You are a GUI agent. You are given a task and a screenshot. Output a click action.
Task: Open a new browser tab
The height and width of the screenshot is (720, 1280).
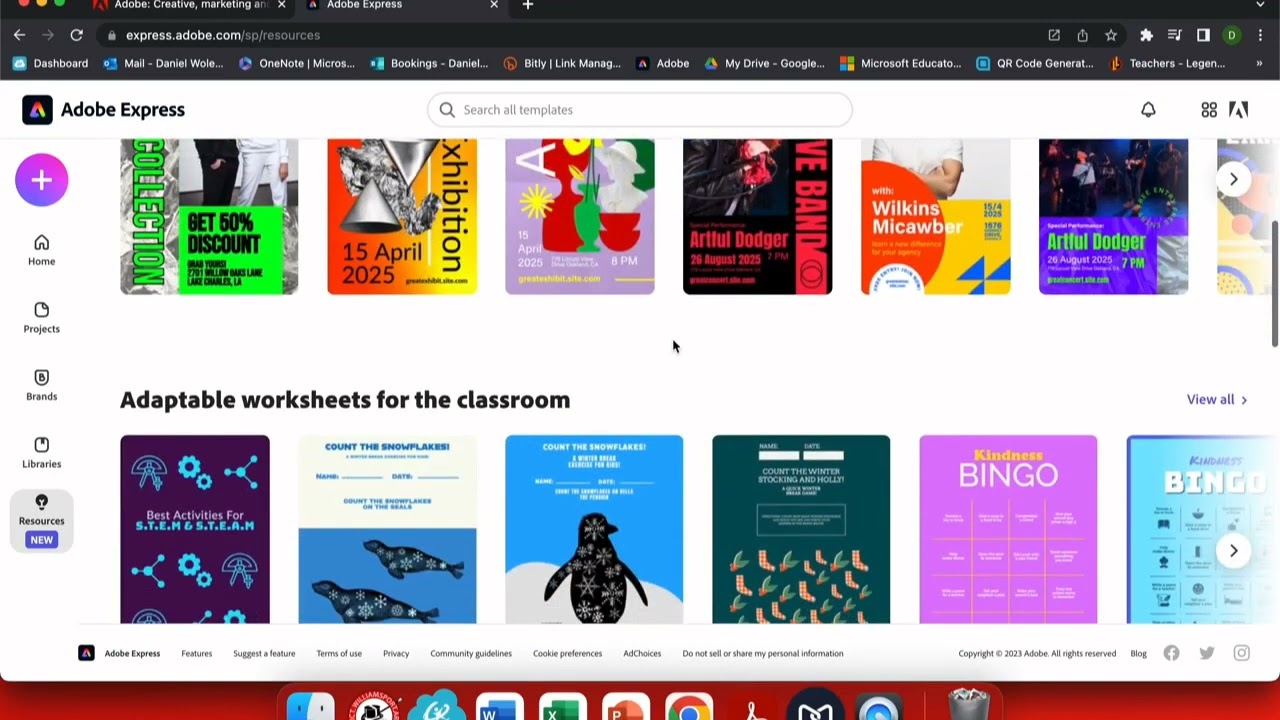528,6
